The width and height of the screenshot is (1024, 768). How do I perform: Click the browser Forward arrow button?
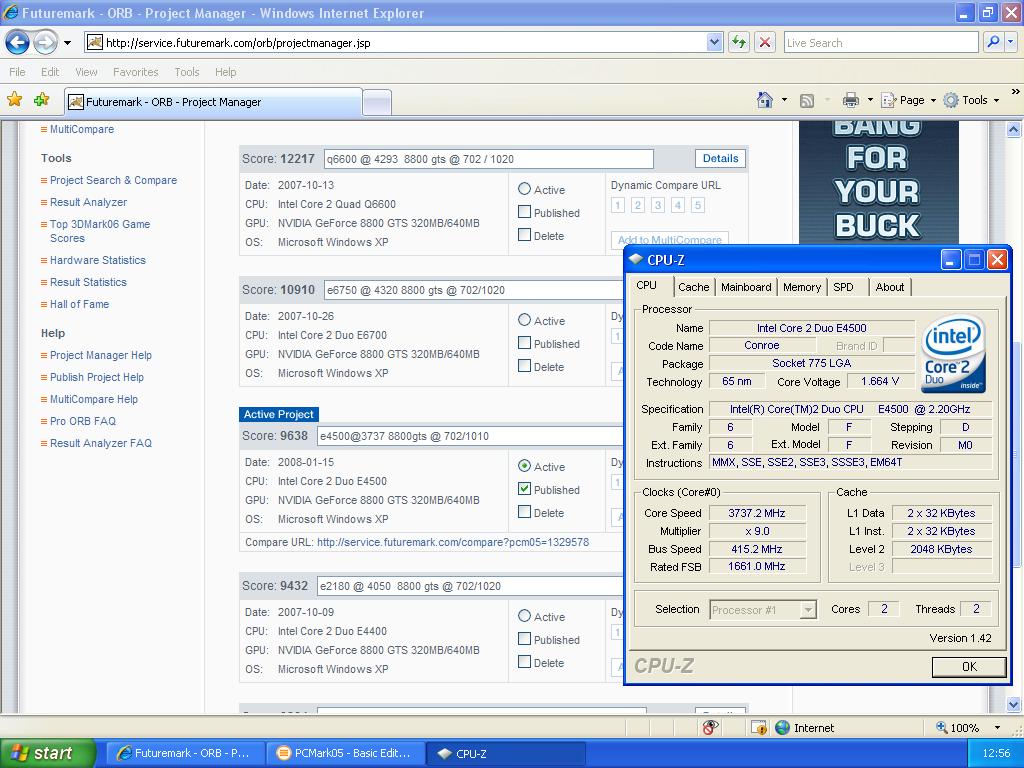tap(45, 43)
